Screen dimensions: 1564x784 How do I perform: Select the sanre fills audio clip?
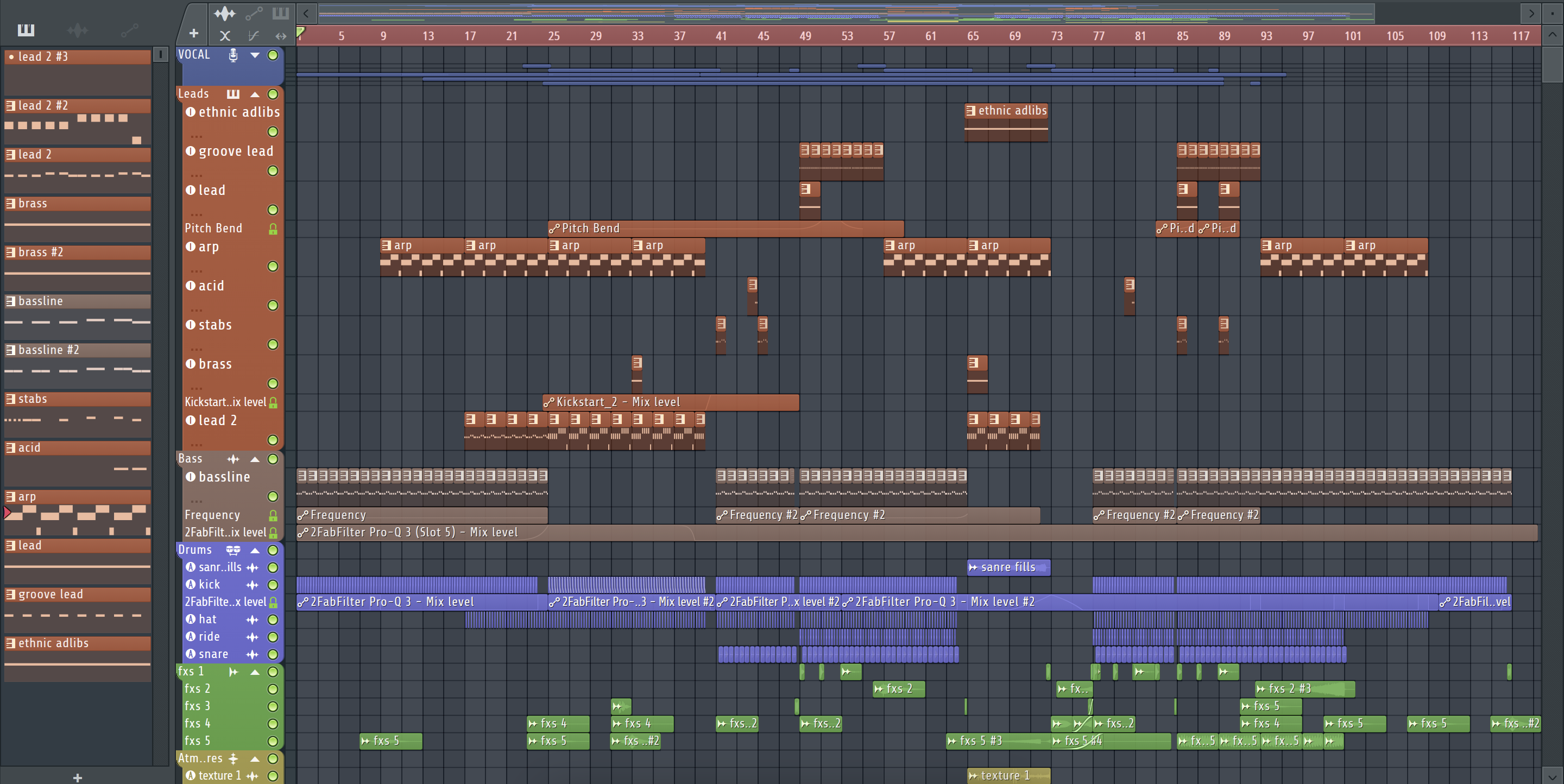tap(1008, 567)
